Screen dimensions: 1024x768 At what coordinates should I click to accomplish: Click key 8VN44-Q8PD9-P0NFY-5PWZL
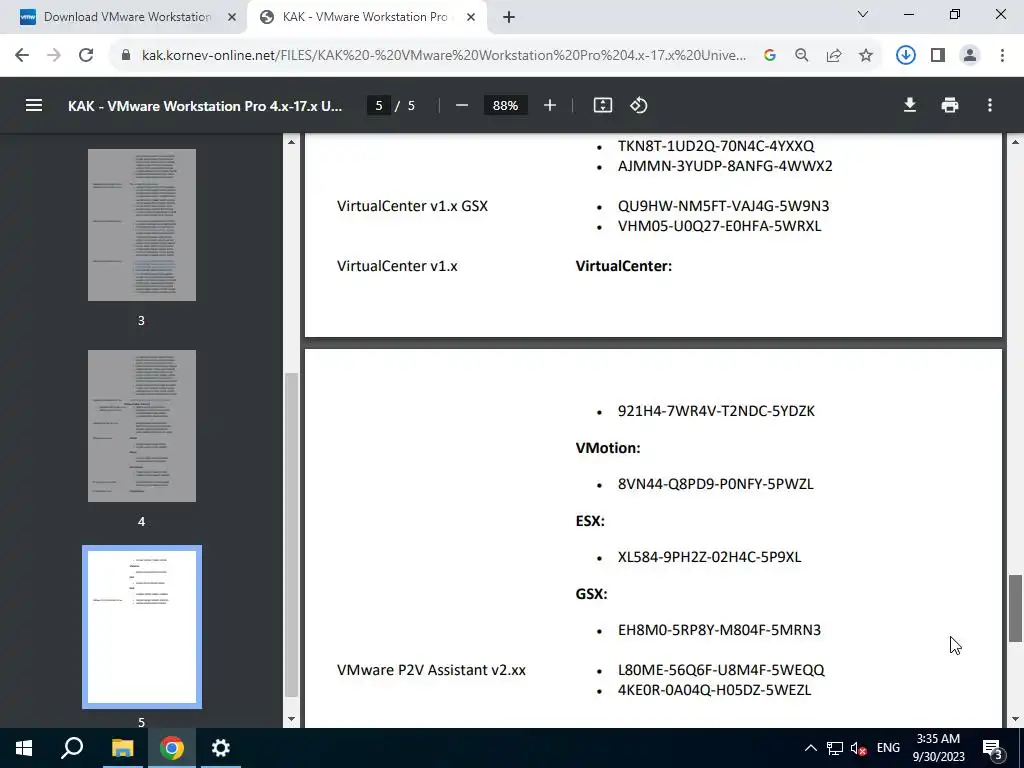pyautogui.click(x=716, y=484)
